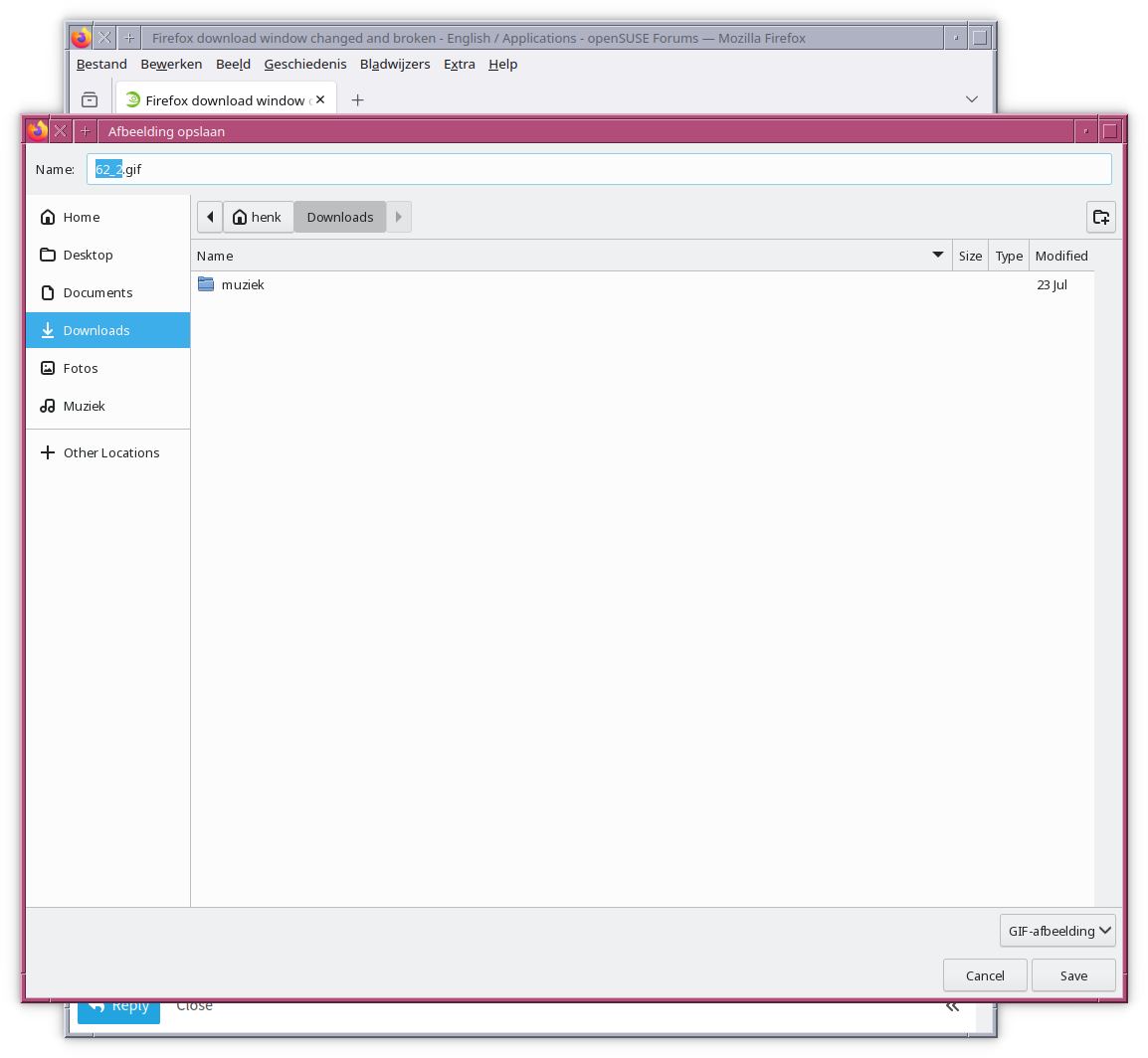1148x1058 pixels.
Task: Click the plus icon in browser window titlebar
Action: click(129, 38)
